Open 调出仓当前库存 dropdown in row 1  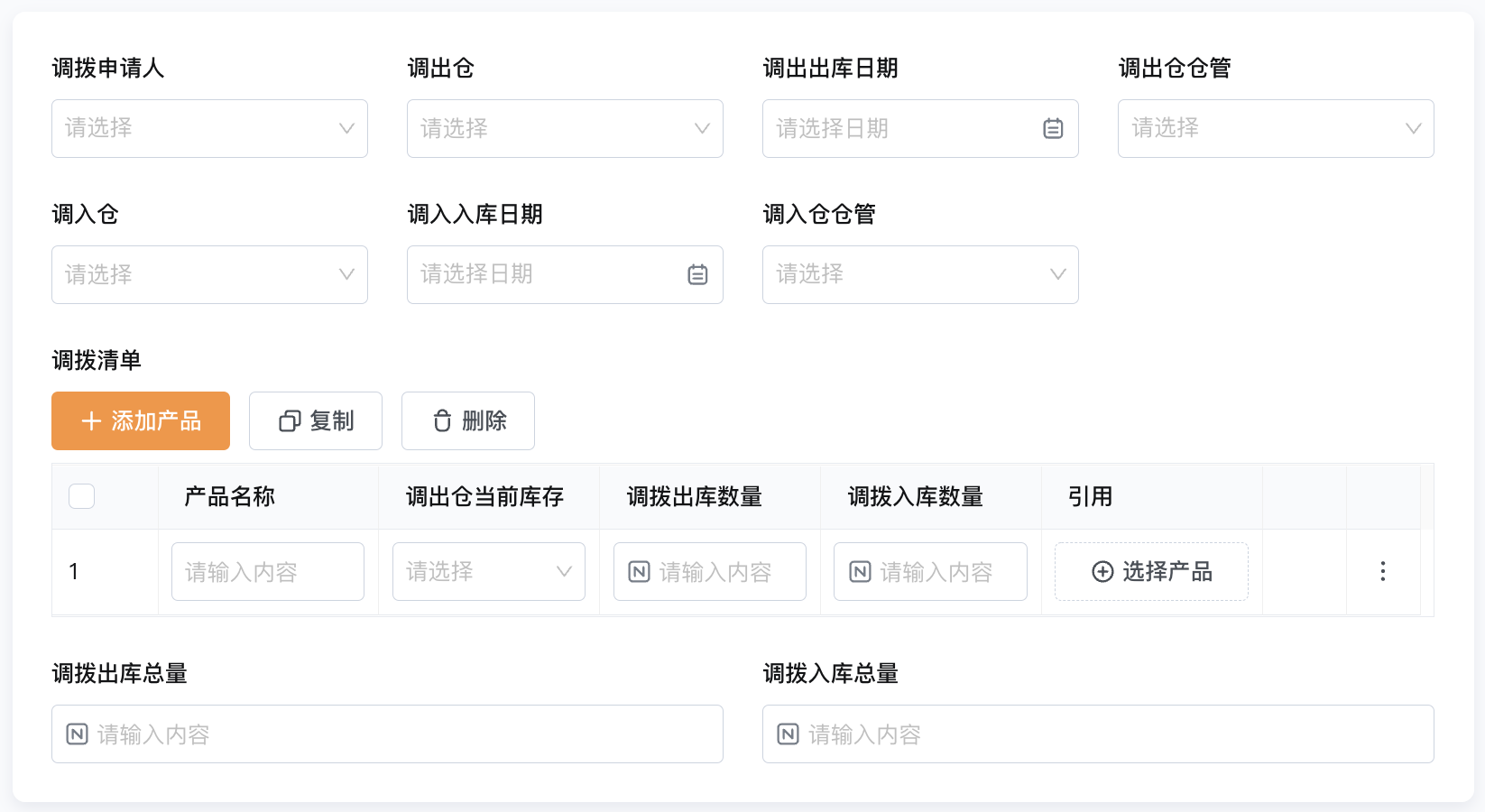[x=489, y=571]
